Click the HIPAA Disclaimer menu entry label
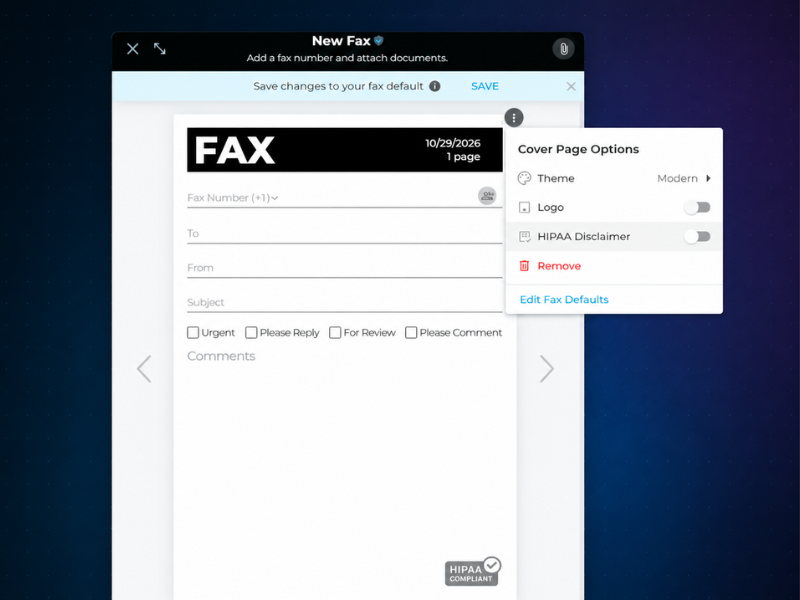The width and height of the screenshot is (800, 600). pyautogui.click(x=584, y=237)
